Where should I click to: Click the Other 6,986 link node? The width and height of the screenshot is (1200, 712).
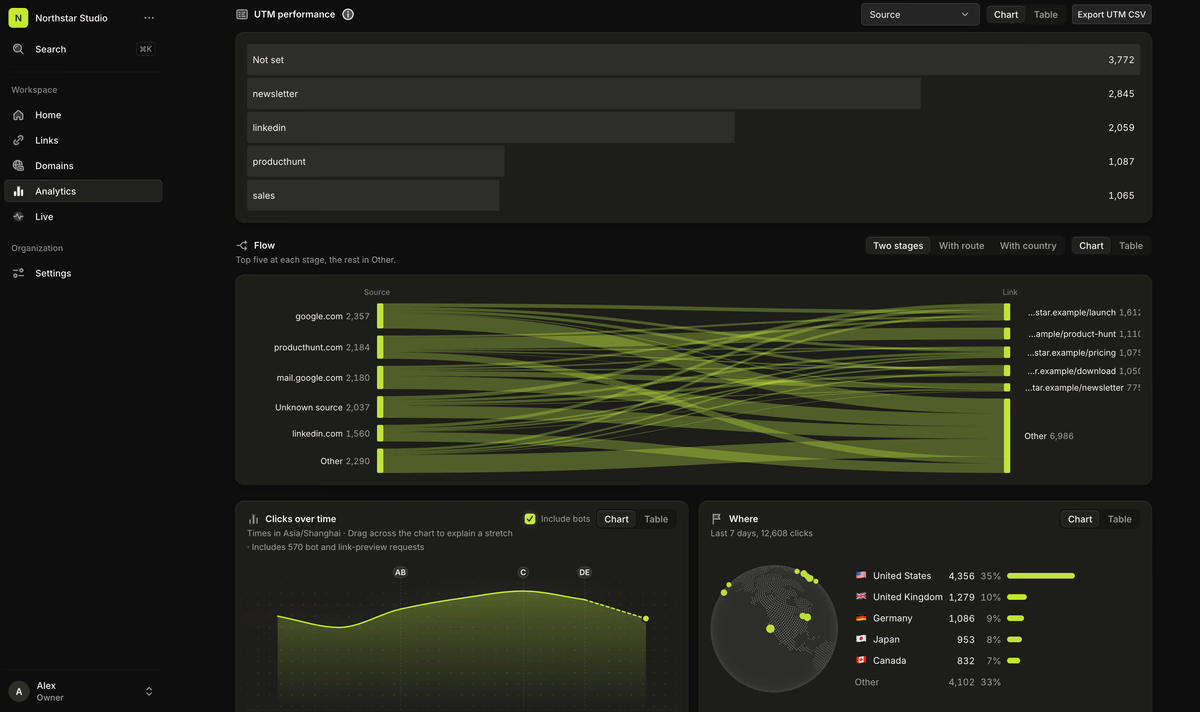[1007, 436]
